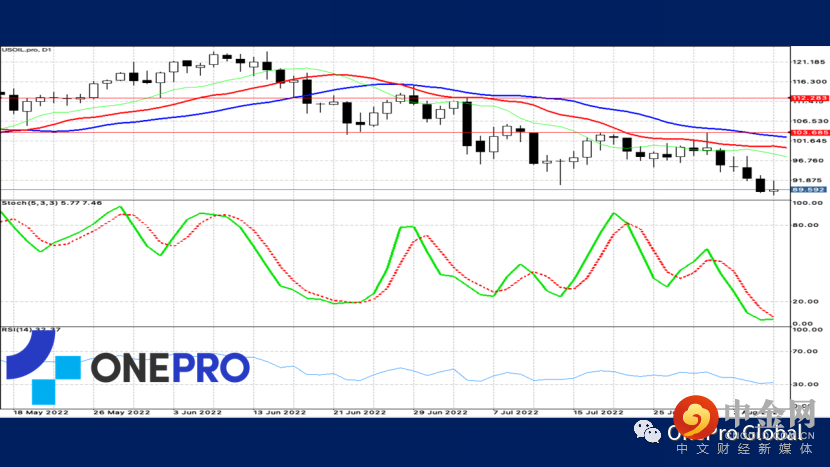Image resolution: width=830 pixels, height=467 pixels.
Task: Click the 70.00 level on RSI scale
Action: coord(805,351)
